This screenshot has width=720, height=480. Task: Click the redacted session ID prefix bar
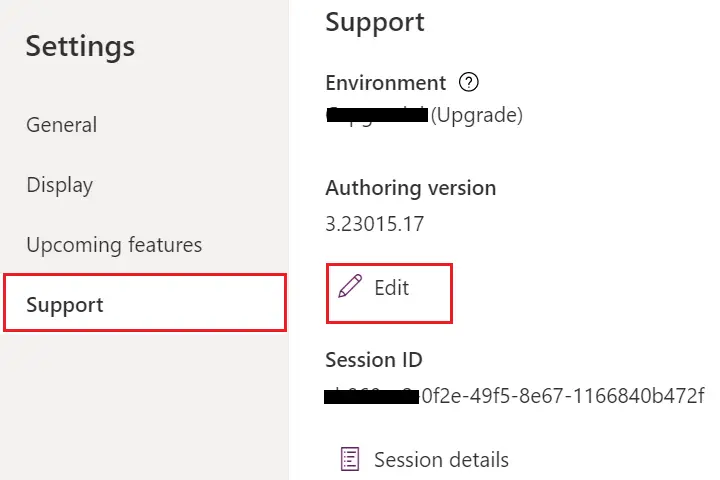[371, 396]
